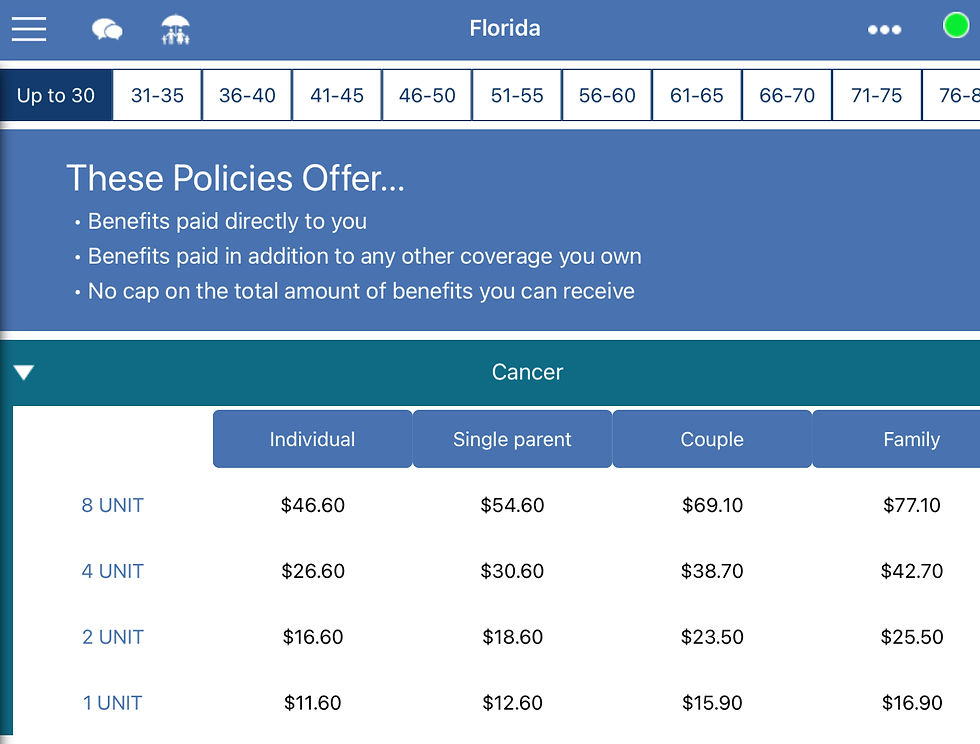
Task: Open the three-dots more options
Action: click(884, 30)
